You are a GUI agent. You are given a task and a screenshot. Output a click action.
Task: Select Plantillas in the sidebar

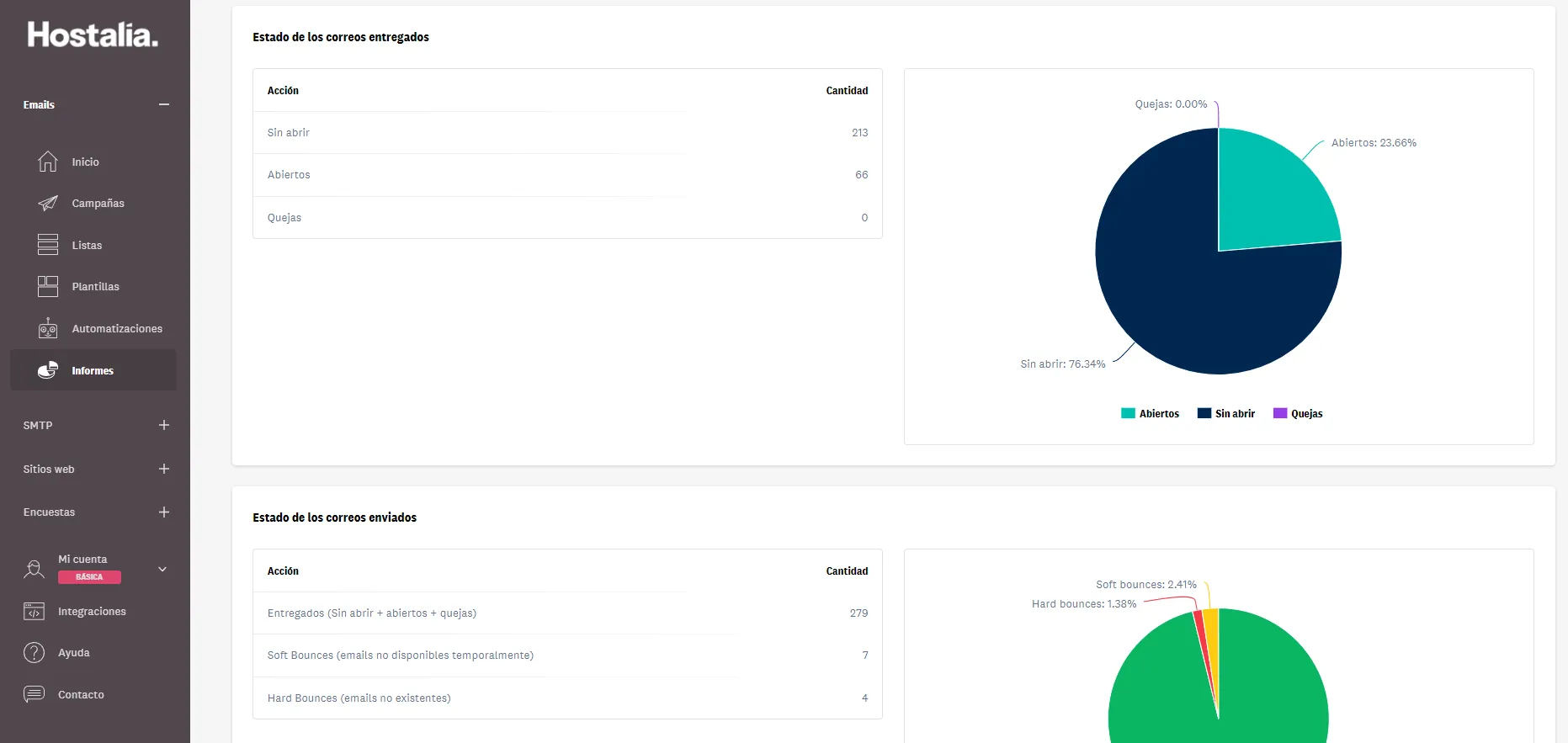95,287
